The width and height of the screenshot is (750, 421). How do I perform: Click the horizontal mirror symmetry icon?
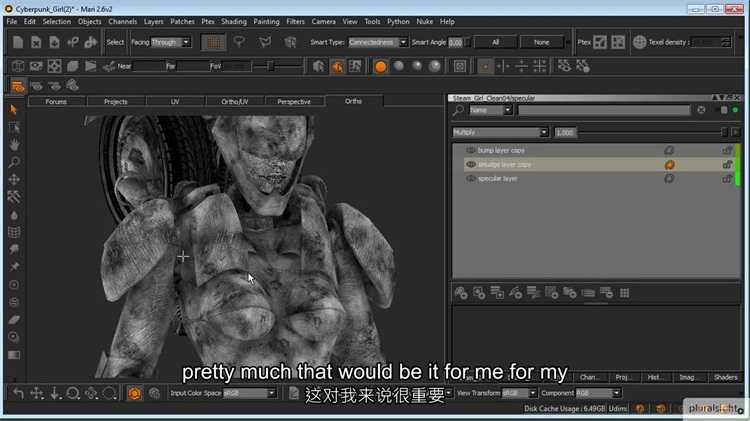[x=521, y=66]
